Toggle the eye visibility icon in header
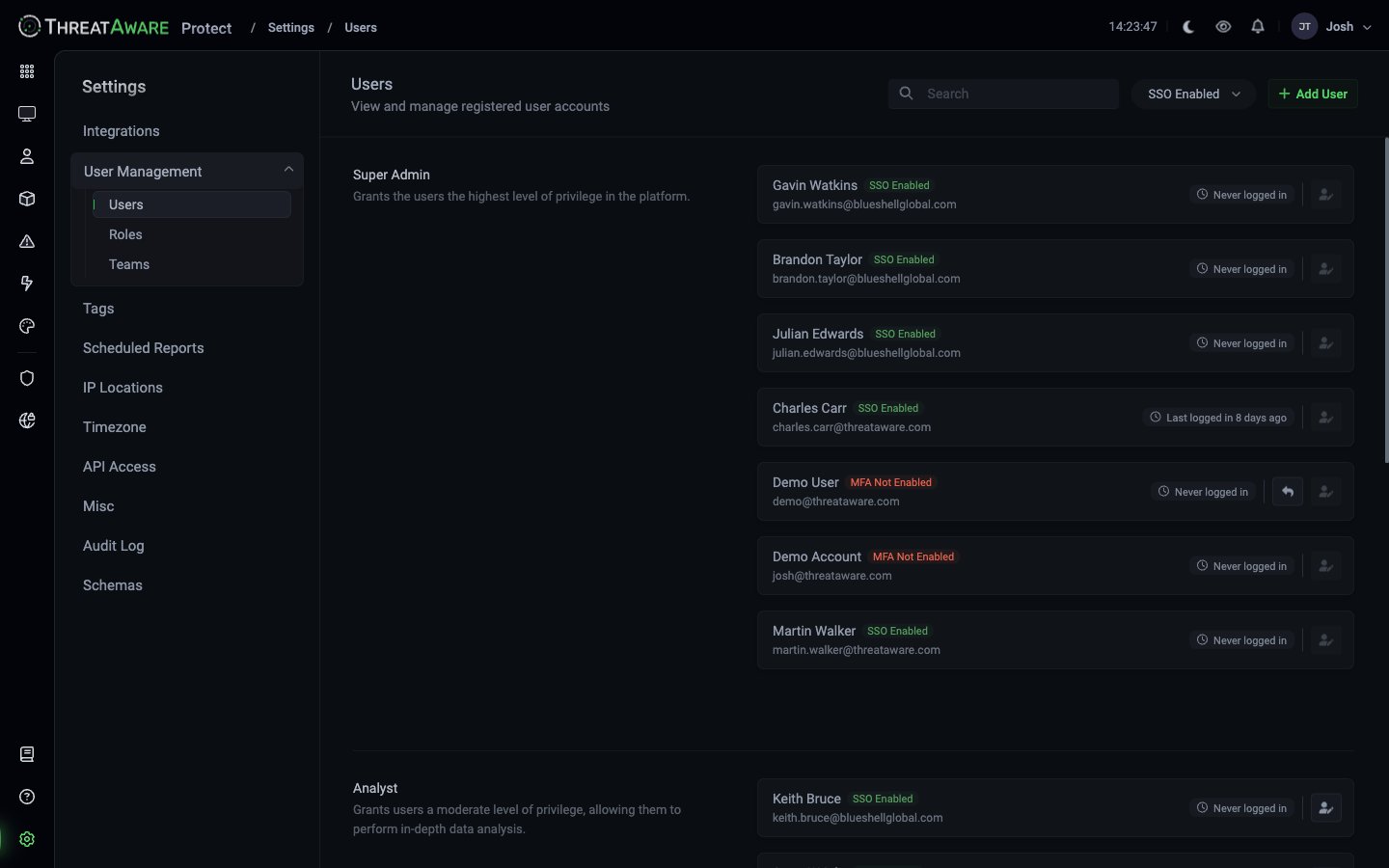Image resolution: width=1389 pixels, height=868 pixels. tap(1223, 27)
